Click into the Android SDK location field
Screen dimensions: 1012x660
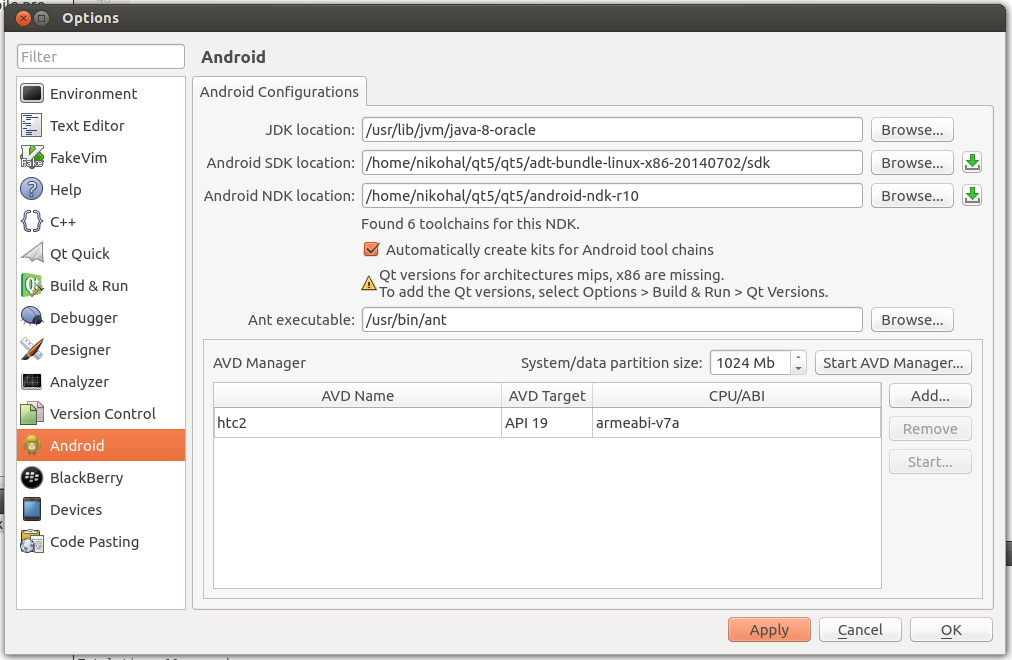pyautogui.click(x=612, y=163)
